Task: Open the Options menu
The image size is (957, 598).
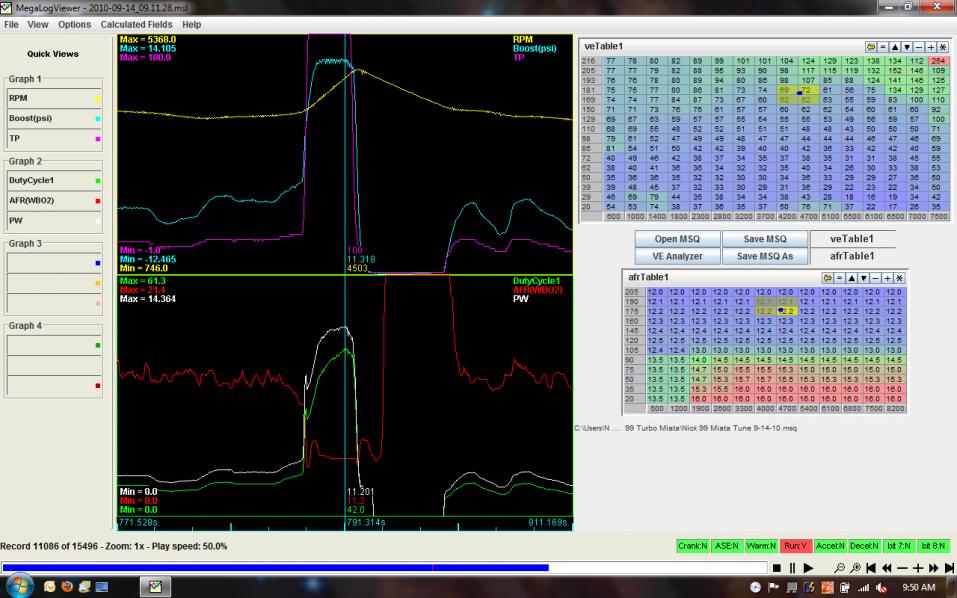Action: (74, 24)
